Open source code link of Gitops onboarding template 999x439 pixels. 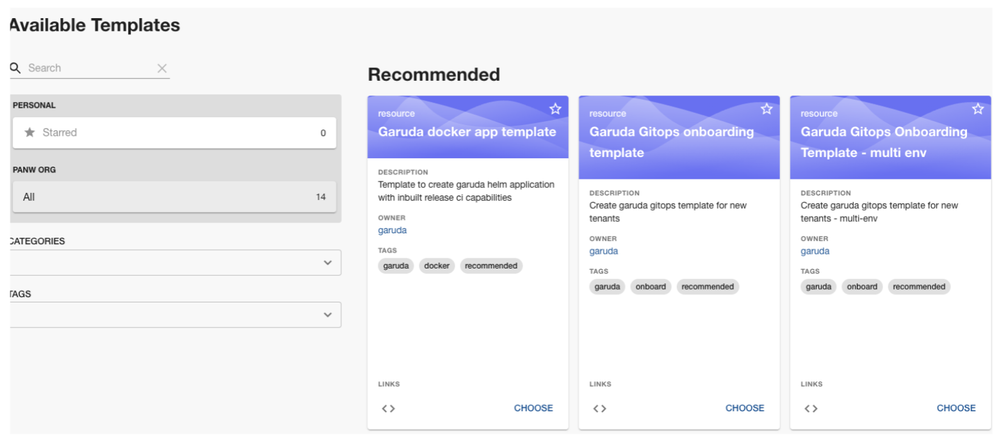pyautogui.click(x=600, y=408)
